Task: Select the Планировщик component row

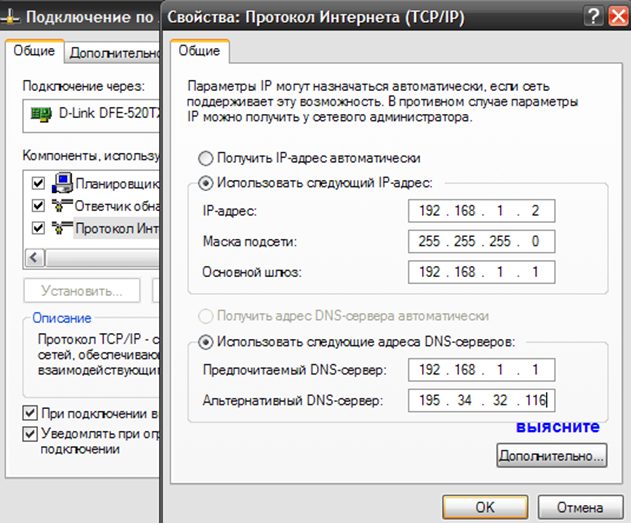Action: (x=117, y=183)
